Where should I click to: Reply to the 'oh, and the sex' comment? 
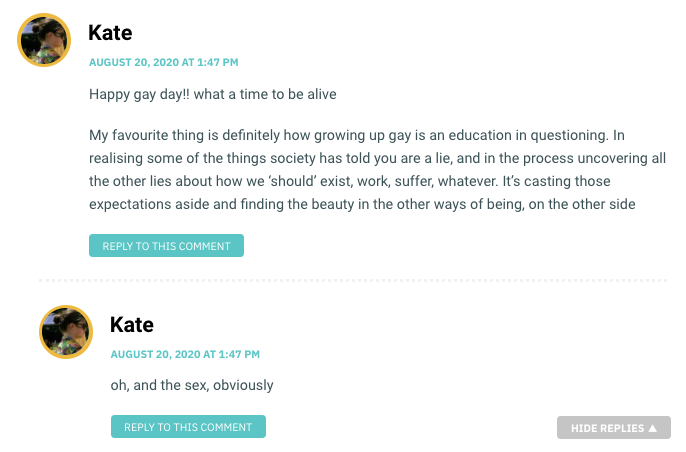coord(188,427)
